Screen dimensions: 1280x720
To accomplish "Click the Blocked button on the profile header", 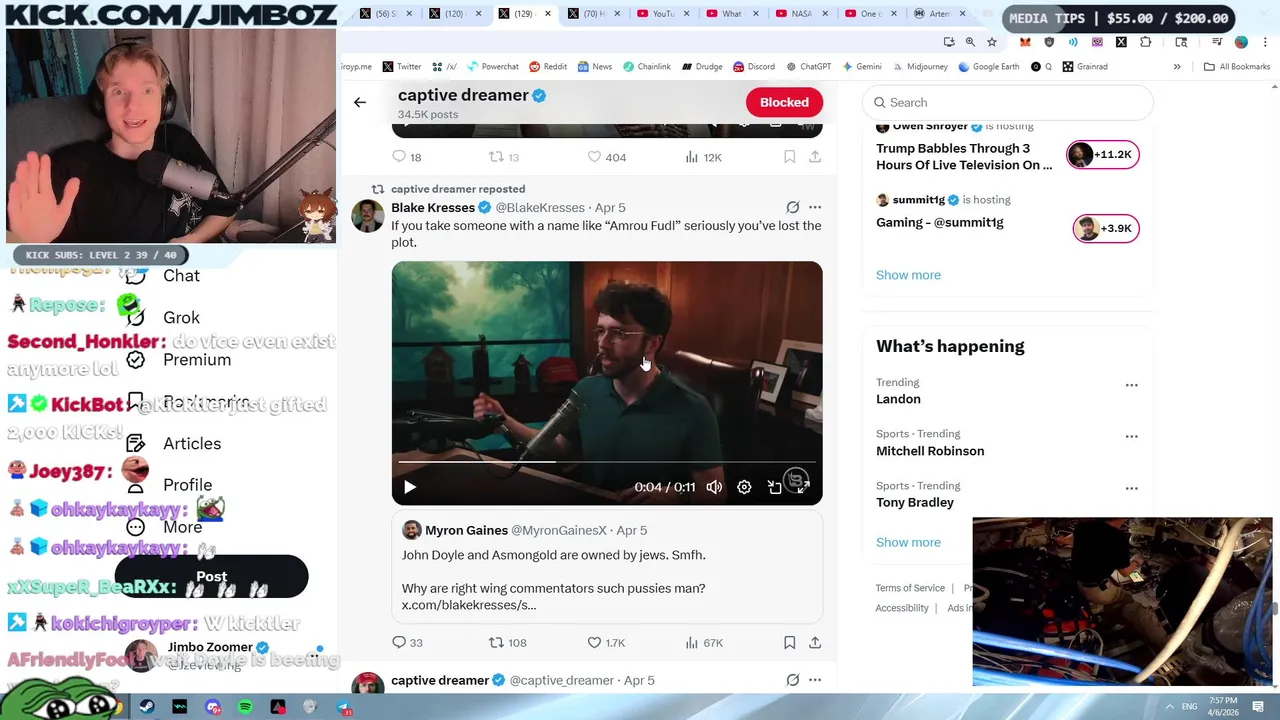I will point(784,102).
